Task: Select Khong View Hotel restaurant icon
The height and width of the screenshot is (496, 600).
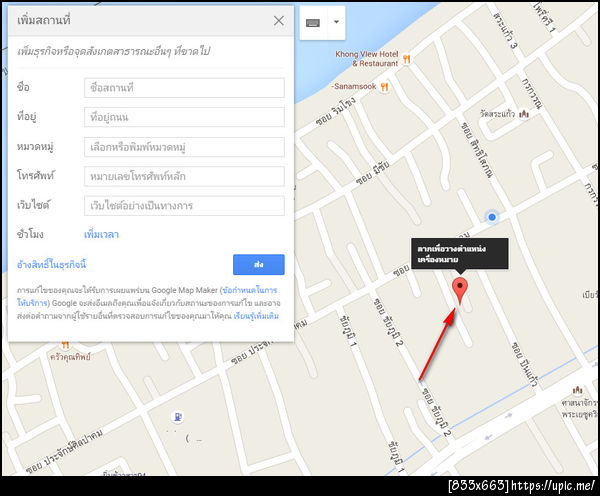Action: pyautogui.click(x=406, y=59)
